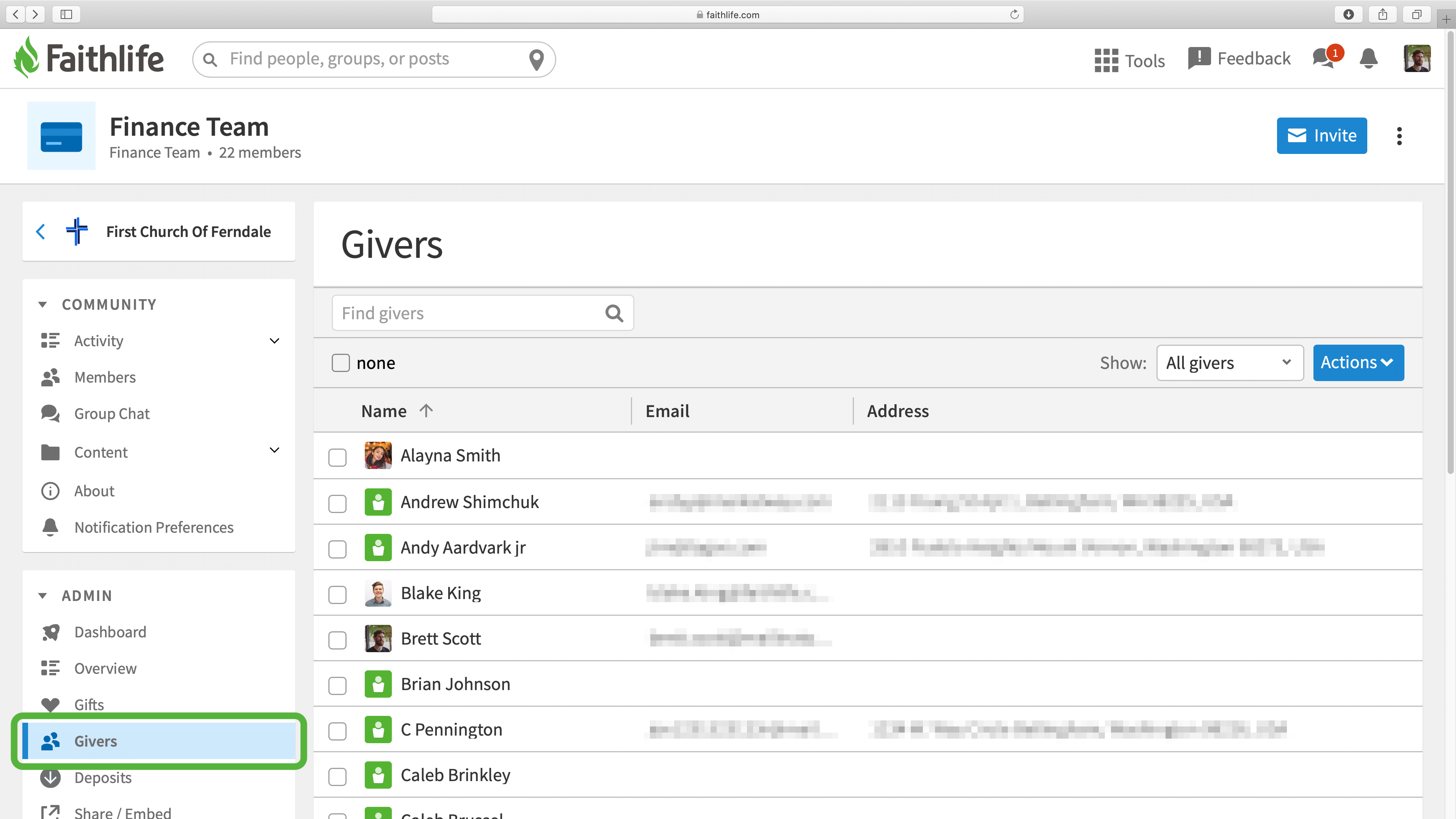1456x819 pixels.
Task: Go back using the blue chevron
Action: (x=40, y=232)
